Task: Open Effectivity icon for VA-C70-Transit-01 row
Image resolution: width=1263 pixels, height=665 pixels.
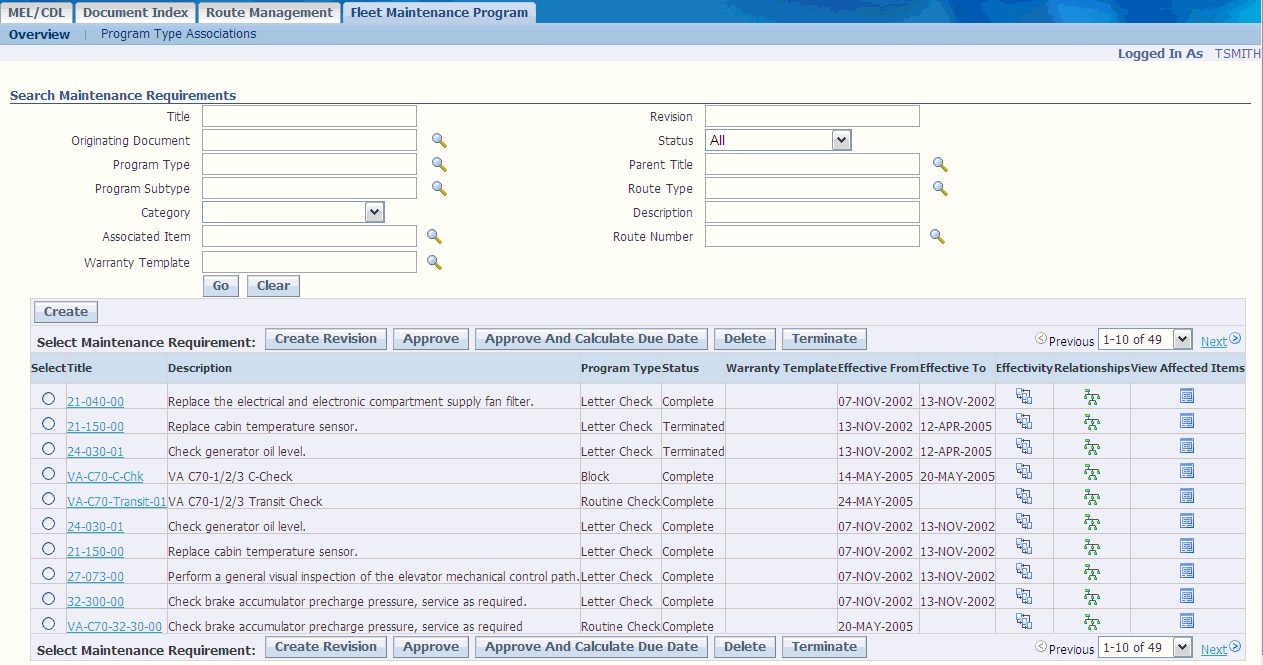Action: 1024,496
